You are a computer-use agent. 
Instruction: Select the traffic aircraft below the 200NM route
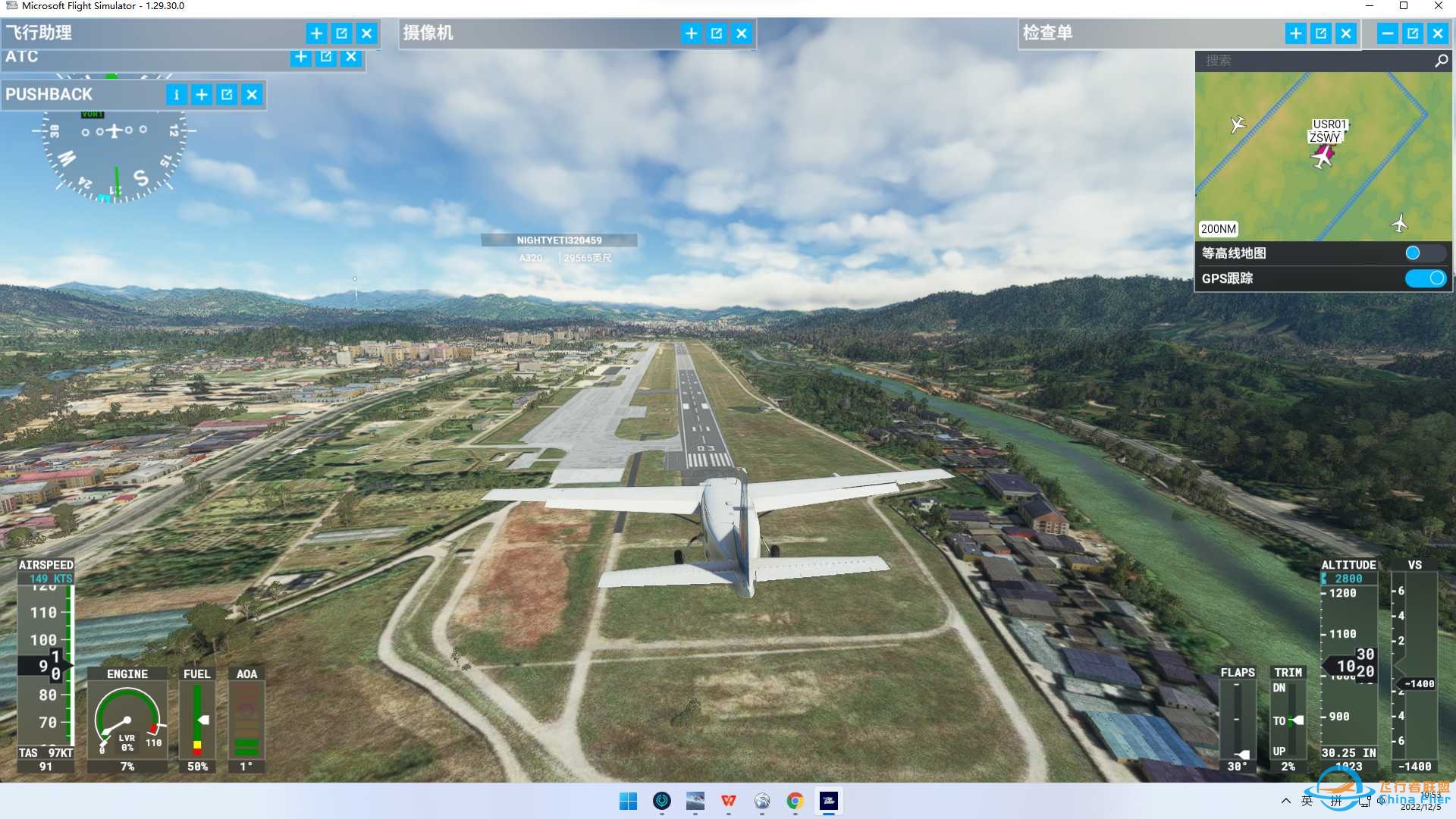[x=1400, y=223]
